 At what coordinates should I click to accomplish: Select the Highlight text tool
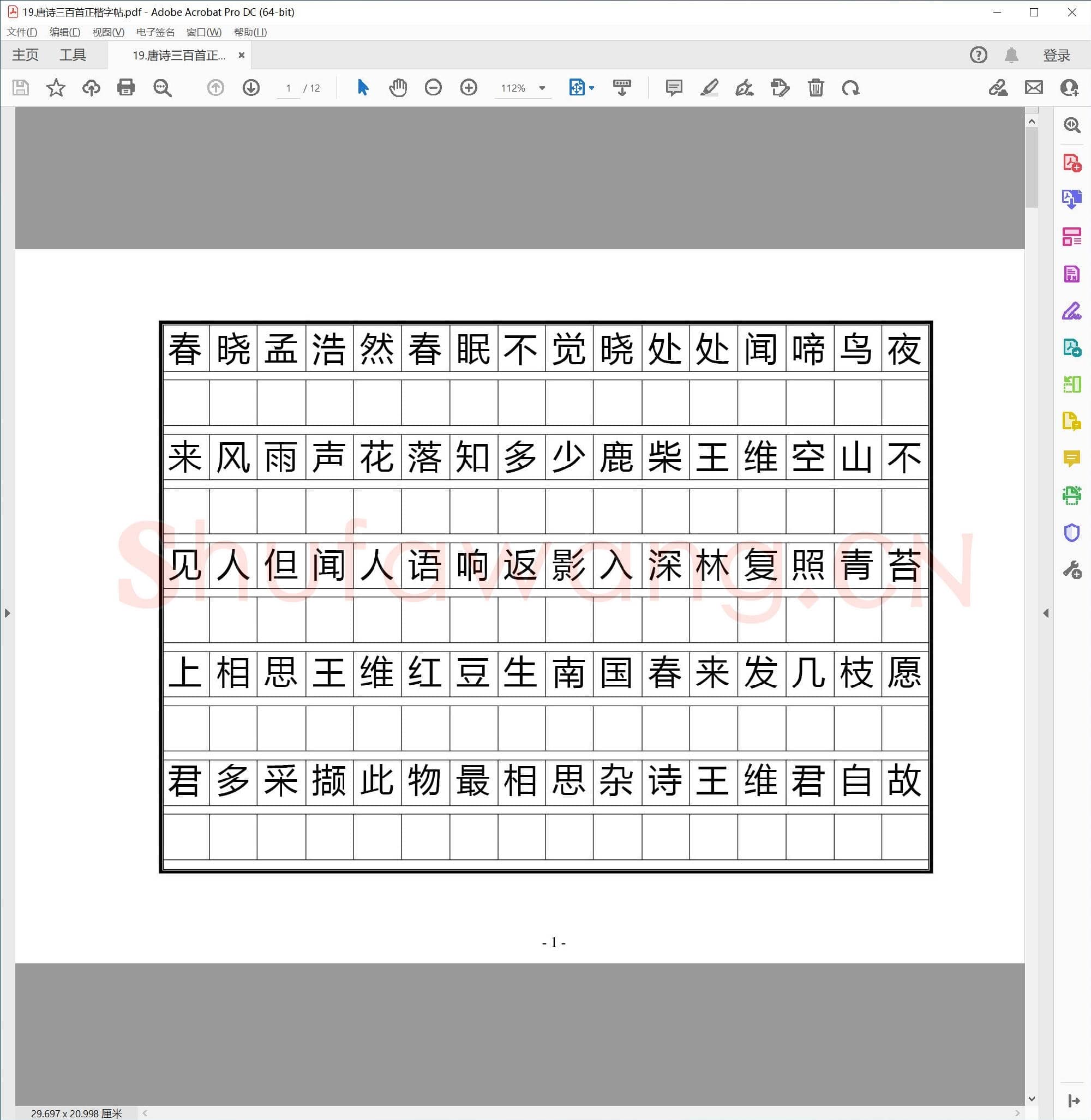[709, 88]
